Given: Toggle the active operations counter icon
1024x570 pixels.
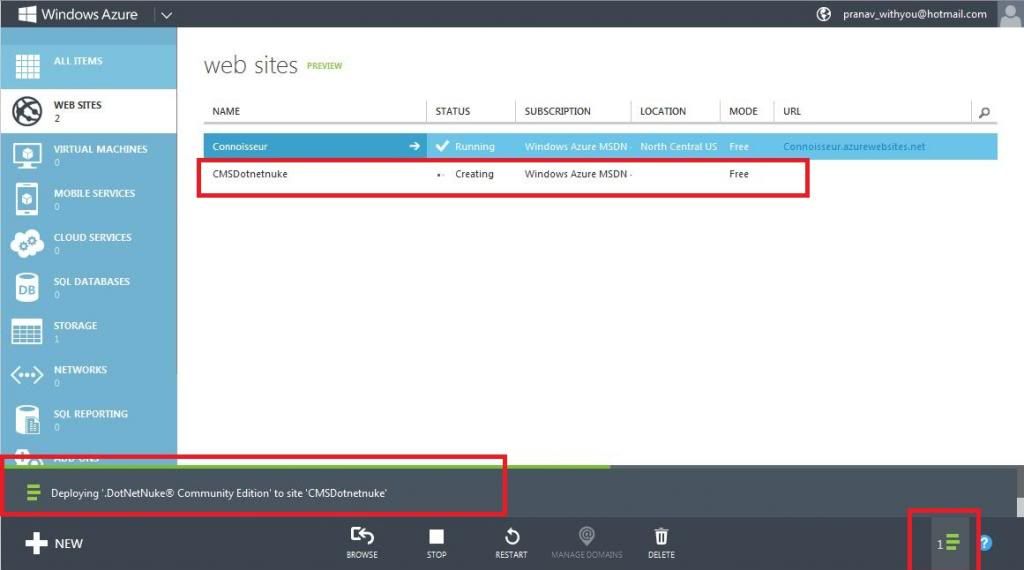Looking at the screenshot, I should pos(948,543).
